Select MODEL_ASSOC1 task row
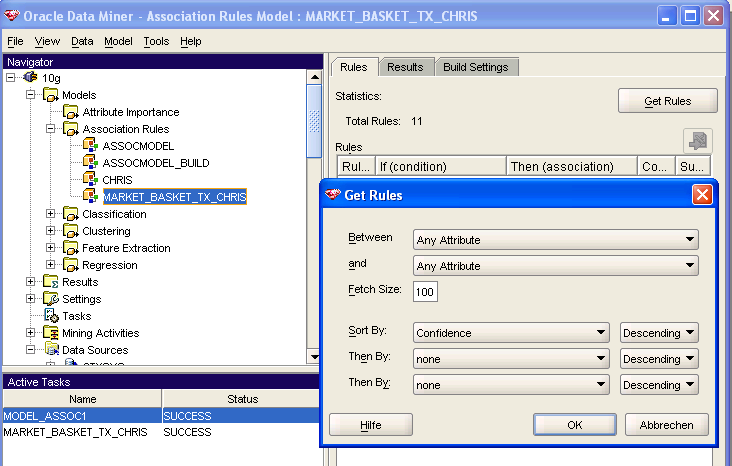732x466 pixels. click(x=161, y=416)
